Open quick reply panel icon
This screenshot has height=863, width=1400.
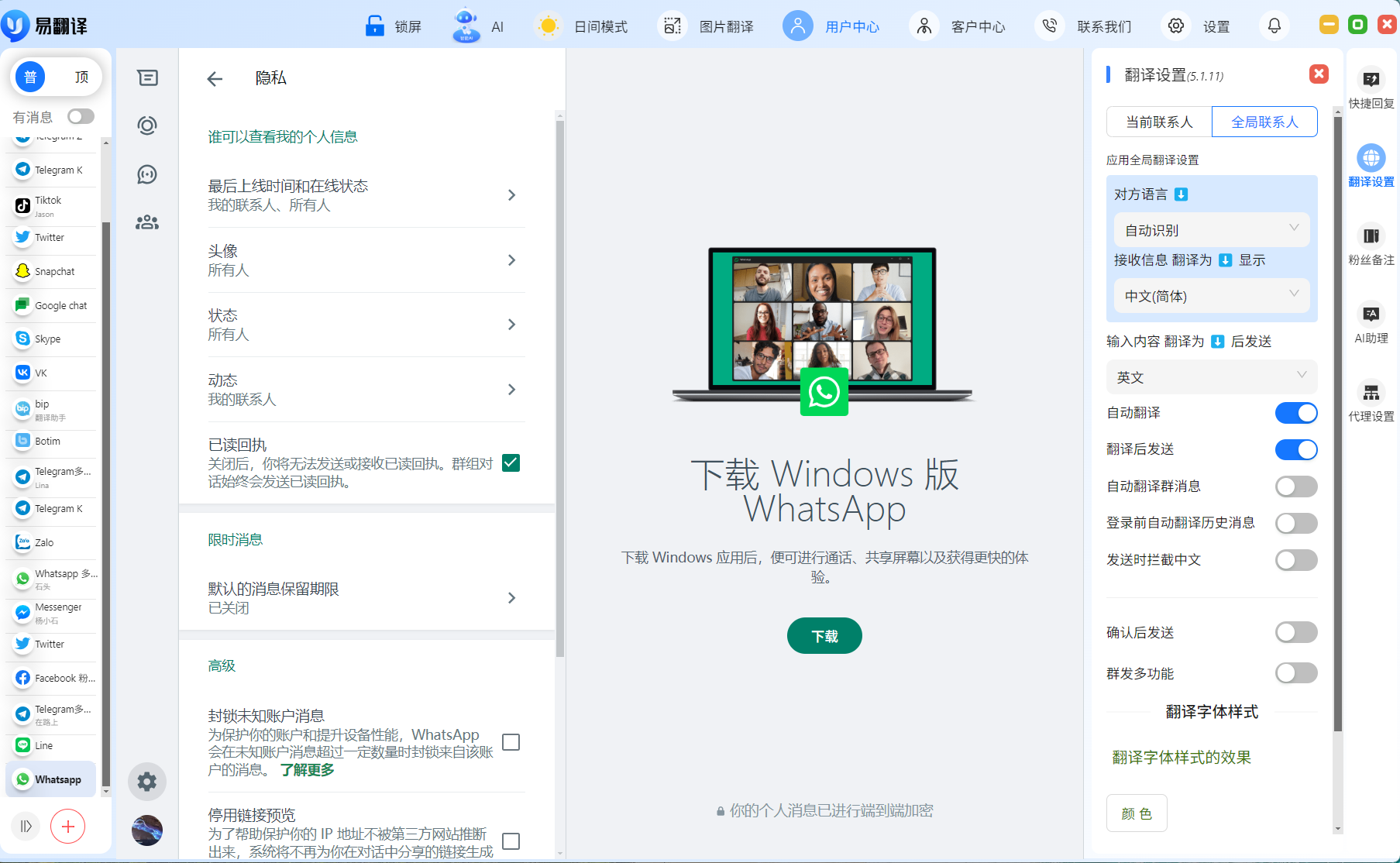(x=1371, y=79)
